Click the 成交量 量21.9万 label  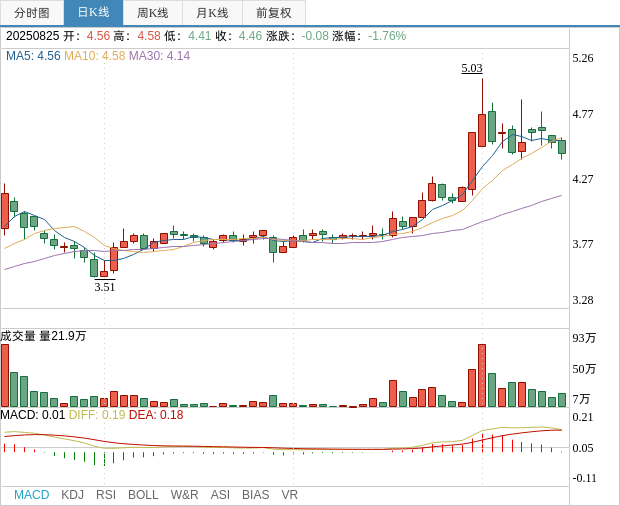click(43, 336)
